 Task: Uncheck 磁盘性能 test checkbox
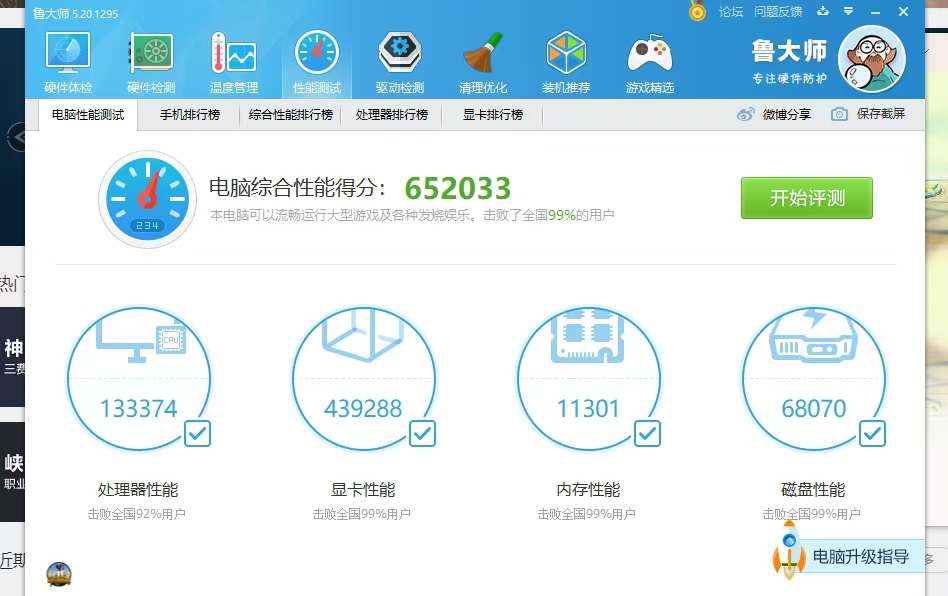(x=872, y=433)
